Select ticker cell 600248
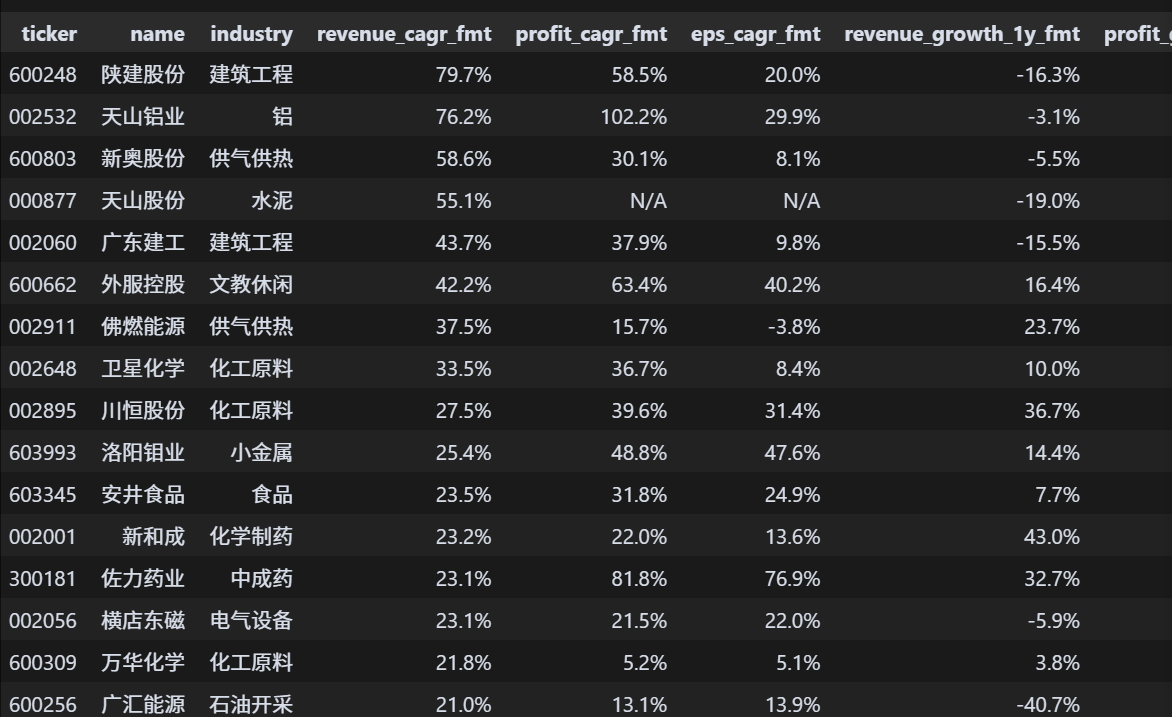Viewport: 1172px width, 717px height. [43, 75]
